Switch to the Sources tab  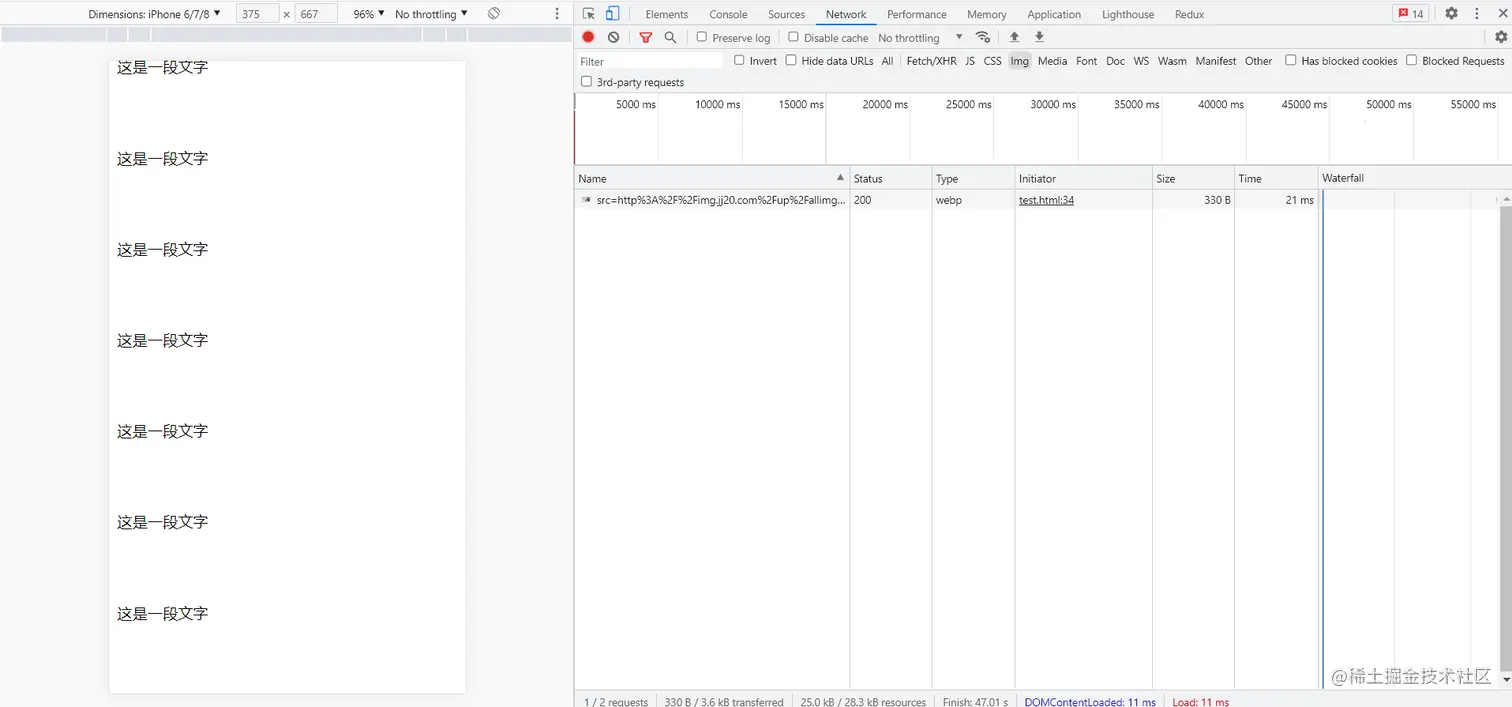pyautogui.click(x=786, y=14)
